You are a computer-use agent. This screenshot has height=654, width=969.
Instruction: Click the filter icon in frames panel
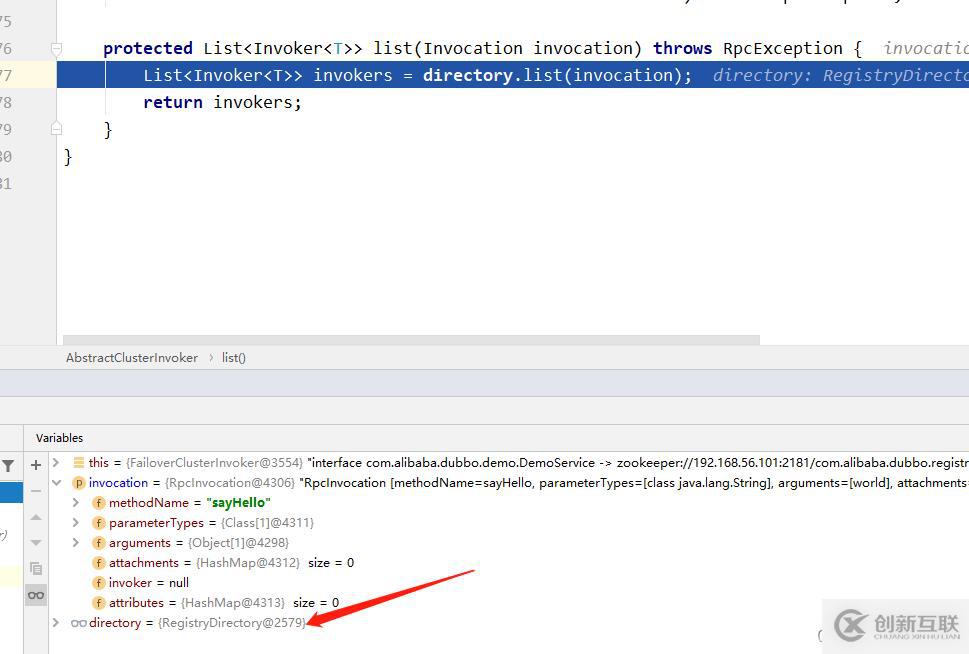[8, 466]
